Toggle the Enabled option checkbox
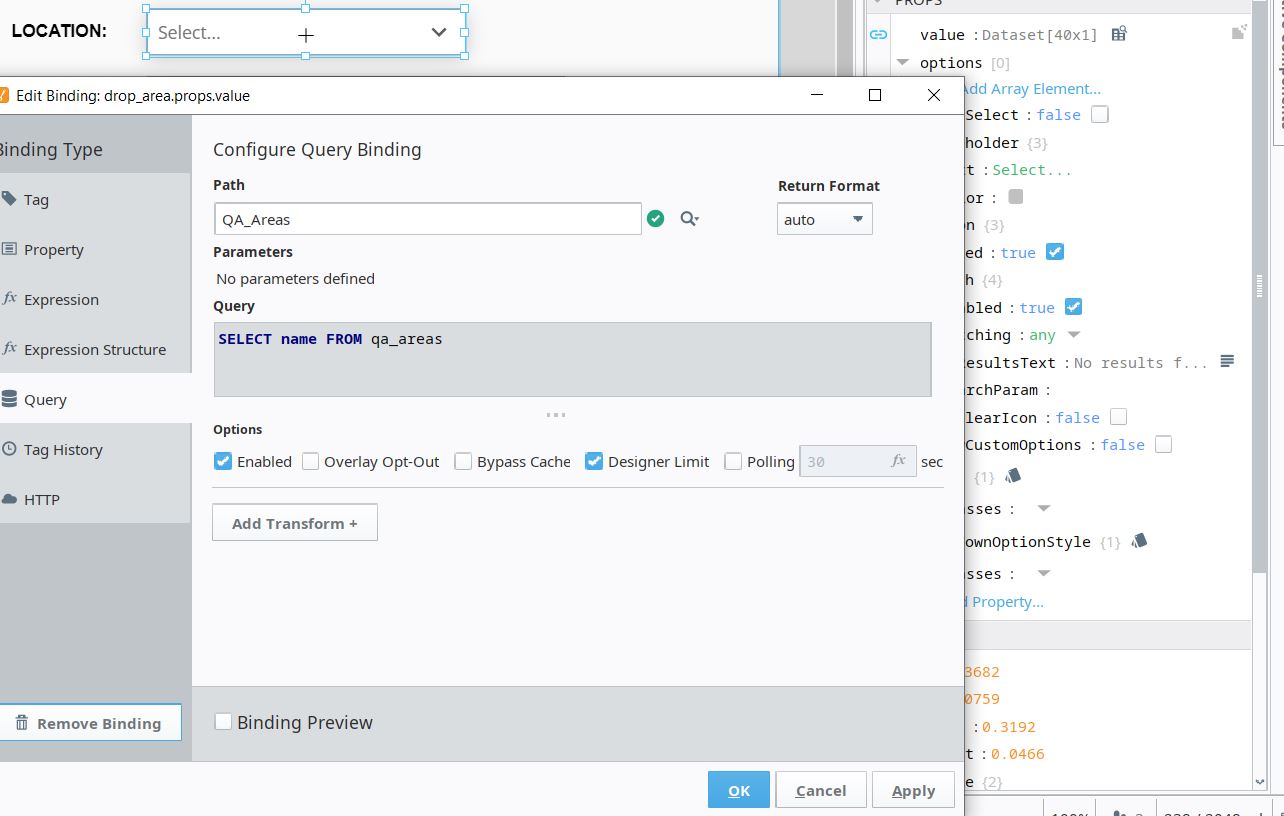This screenshot has height=816, width=1284. tap(223, 461)
